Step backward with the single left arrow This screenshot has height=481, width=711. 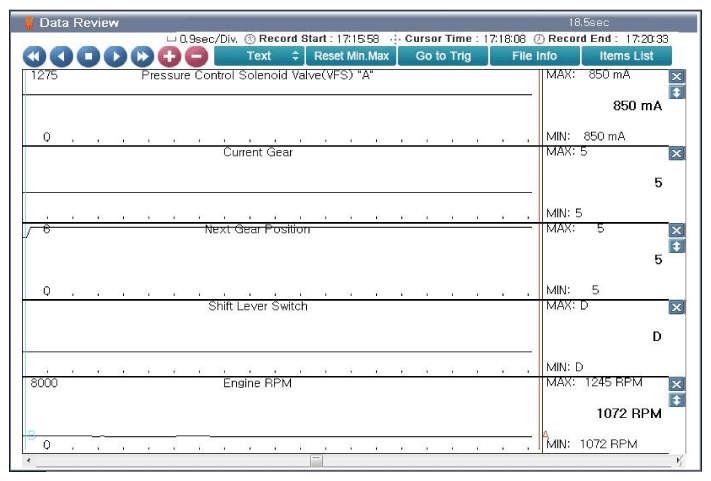(61, 57)
